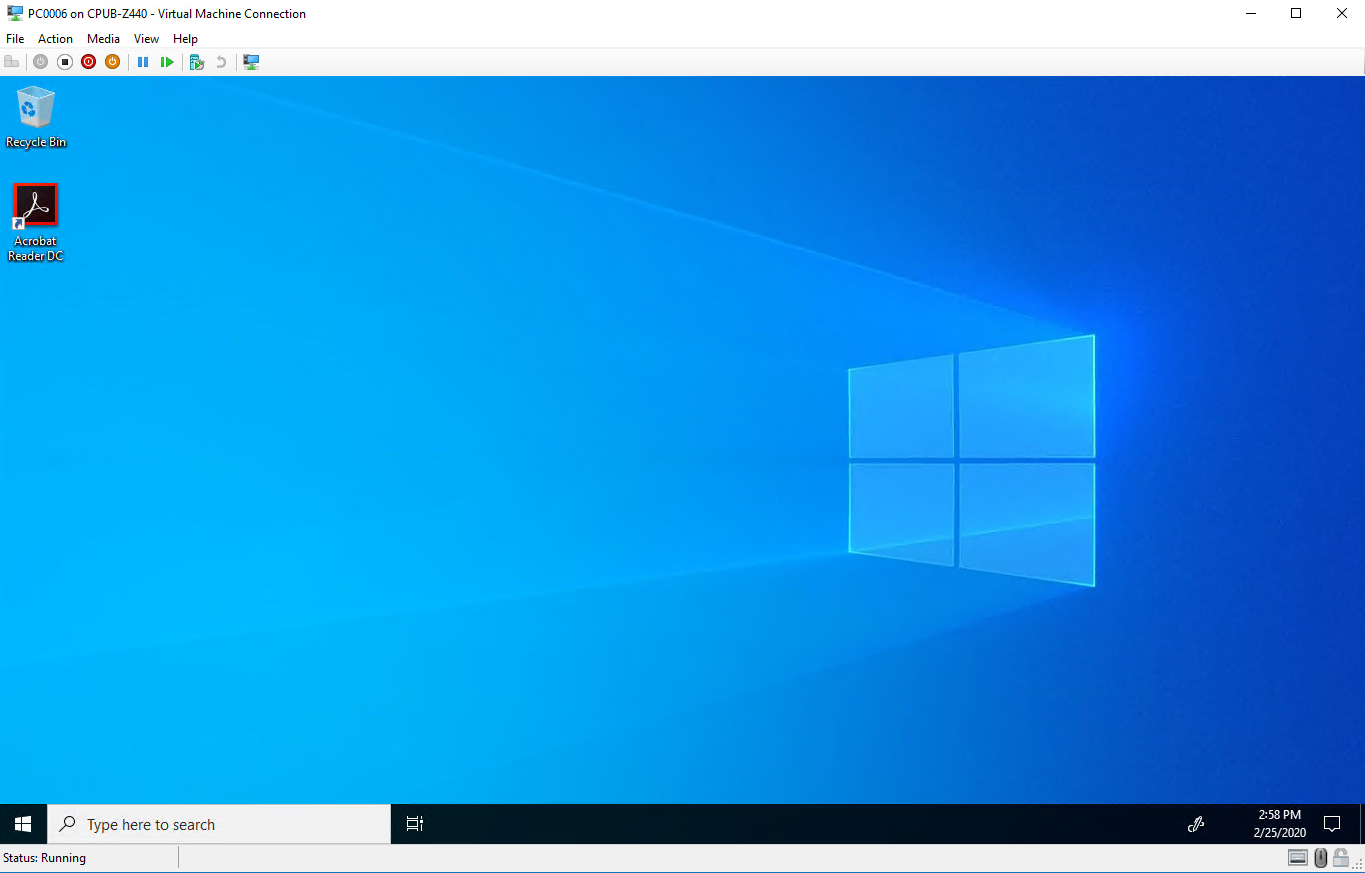The image size is (1365, 873).
Task: Take a checkpoint of the VM
Action: 196,61
